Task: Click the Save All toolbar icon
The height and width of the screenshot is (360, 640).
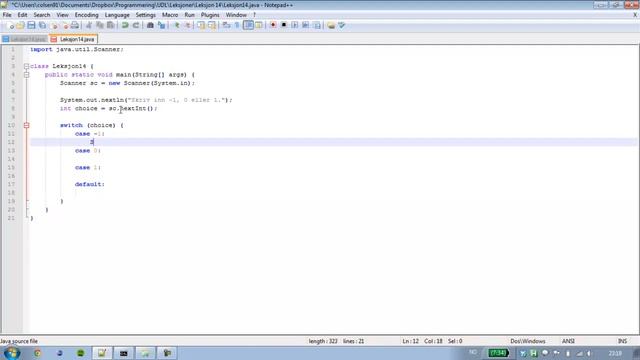Action: coord(42,25)
